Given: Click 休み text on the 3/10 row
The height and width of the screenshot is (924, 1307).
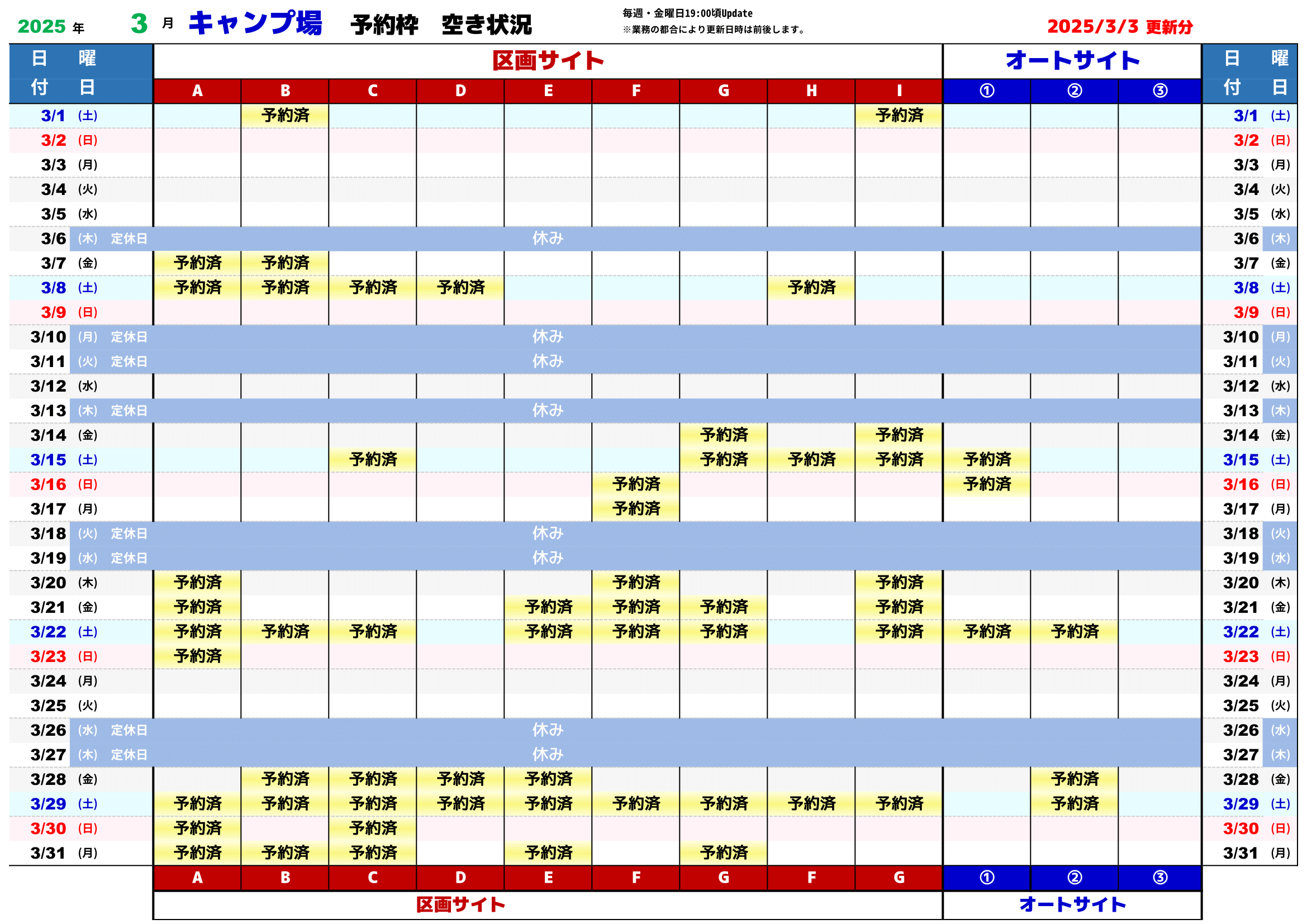Looking at the screenshot, I should click(548, 337).
